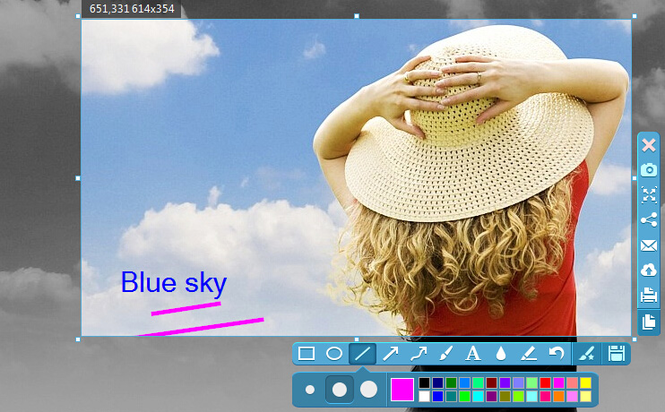This screenshot has width=665, height=412.
Task: Pick the cyan swatch
Action: 478,396
